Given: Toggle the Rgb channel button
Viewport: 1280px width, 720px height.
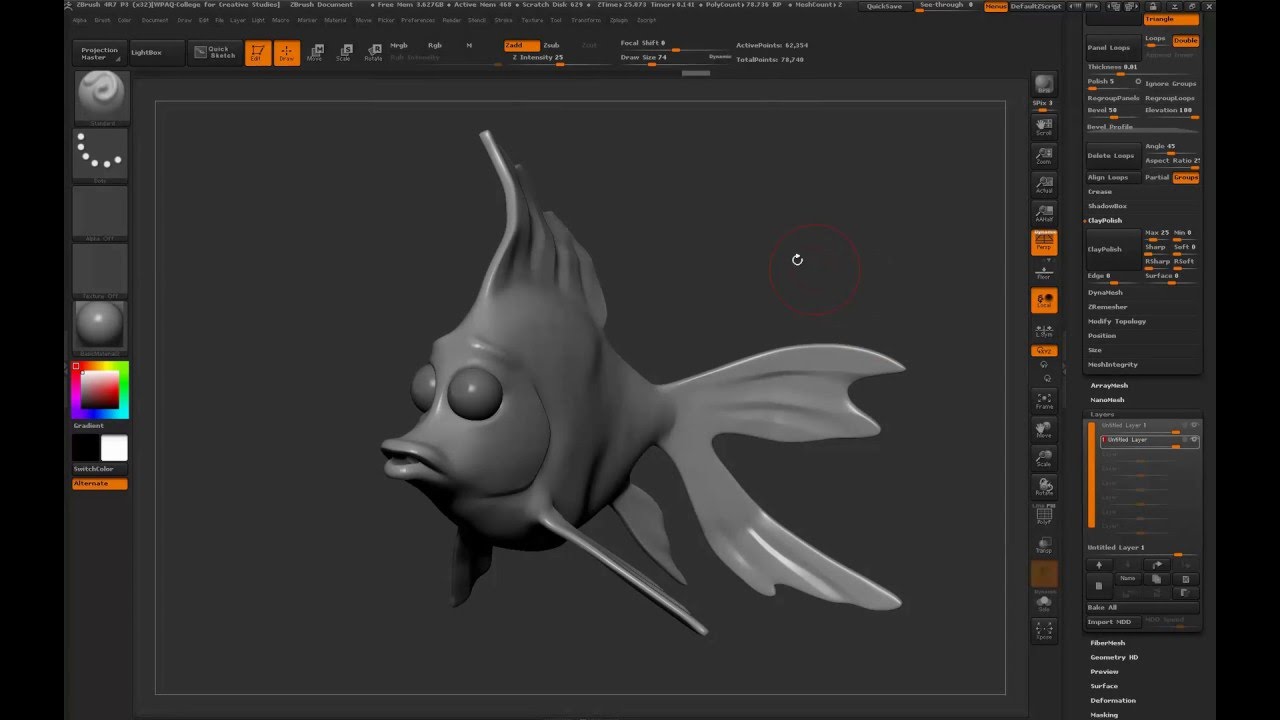Looking at the screenshot, I should [x=434, y=45].
